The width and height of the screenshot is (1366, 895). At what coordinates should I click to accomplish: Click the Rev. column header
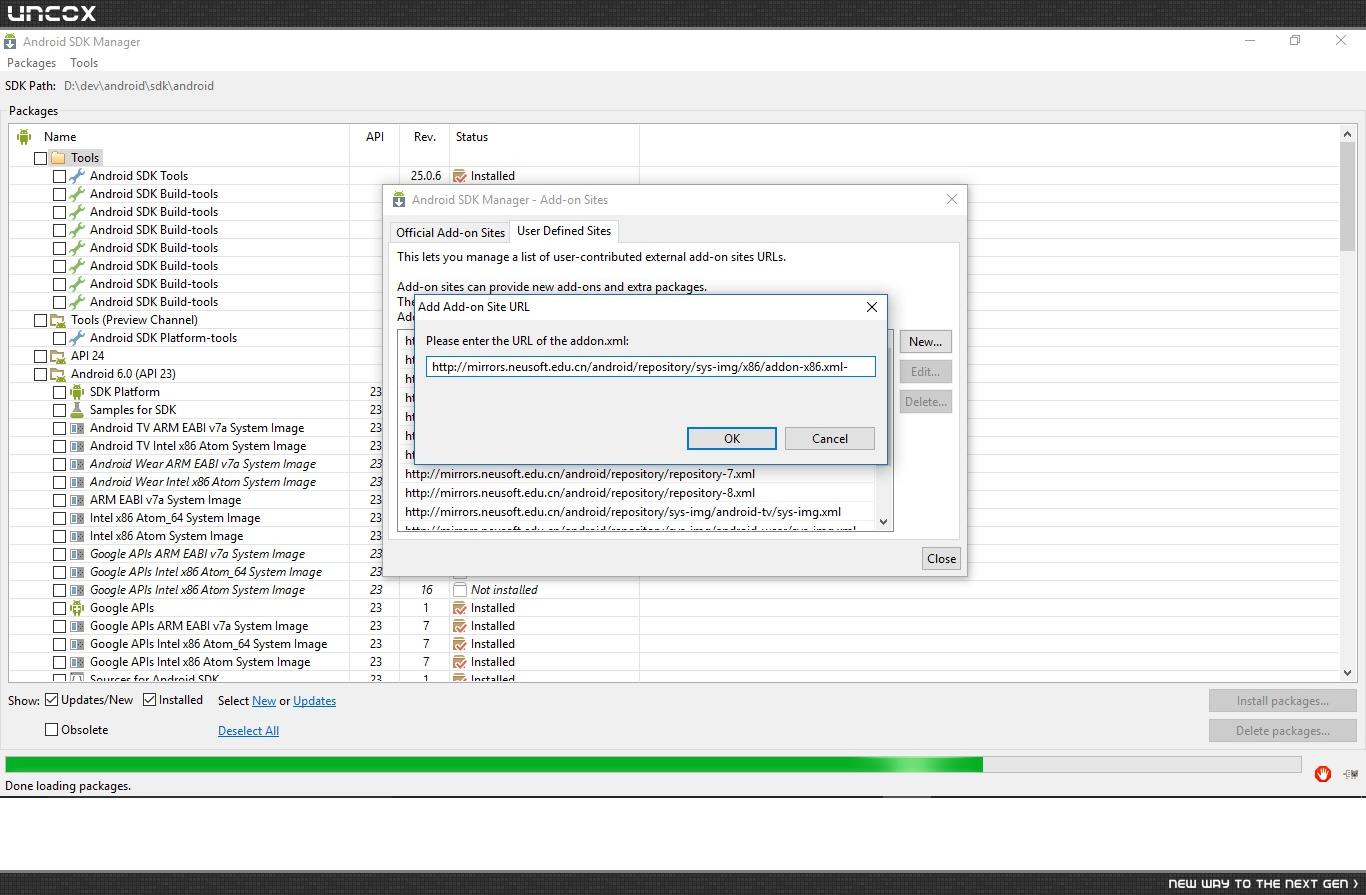click(425, 137)
